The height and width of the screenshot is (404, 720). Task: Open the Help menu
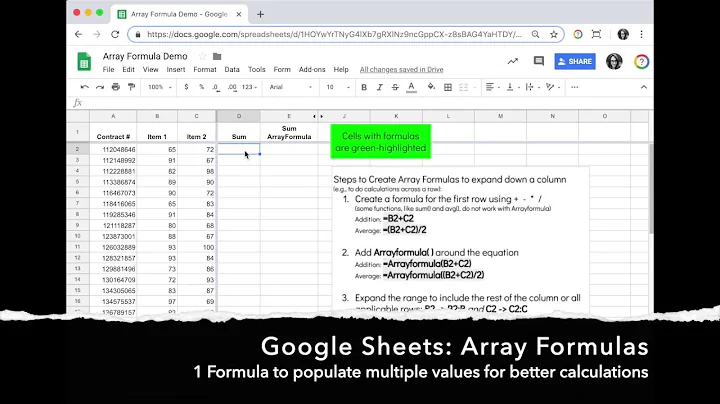coord(341,69)
